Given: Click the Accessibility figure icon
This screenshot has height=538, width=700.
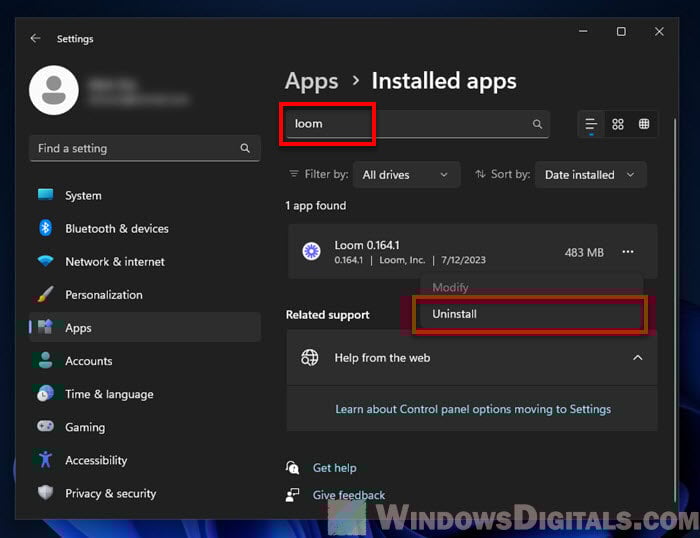Looking at the screenshot, I should pos(46,459).
